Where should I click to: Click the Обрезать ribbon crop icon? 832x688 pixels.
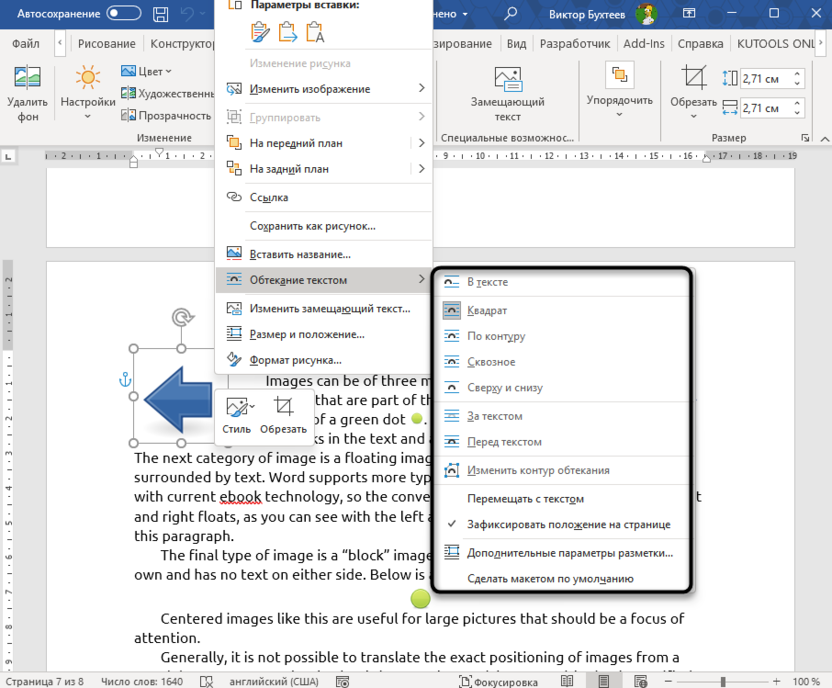pos(694,77)
